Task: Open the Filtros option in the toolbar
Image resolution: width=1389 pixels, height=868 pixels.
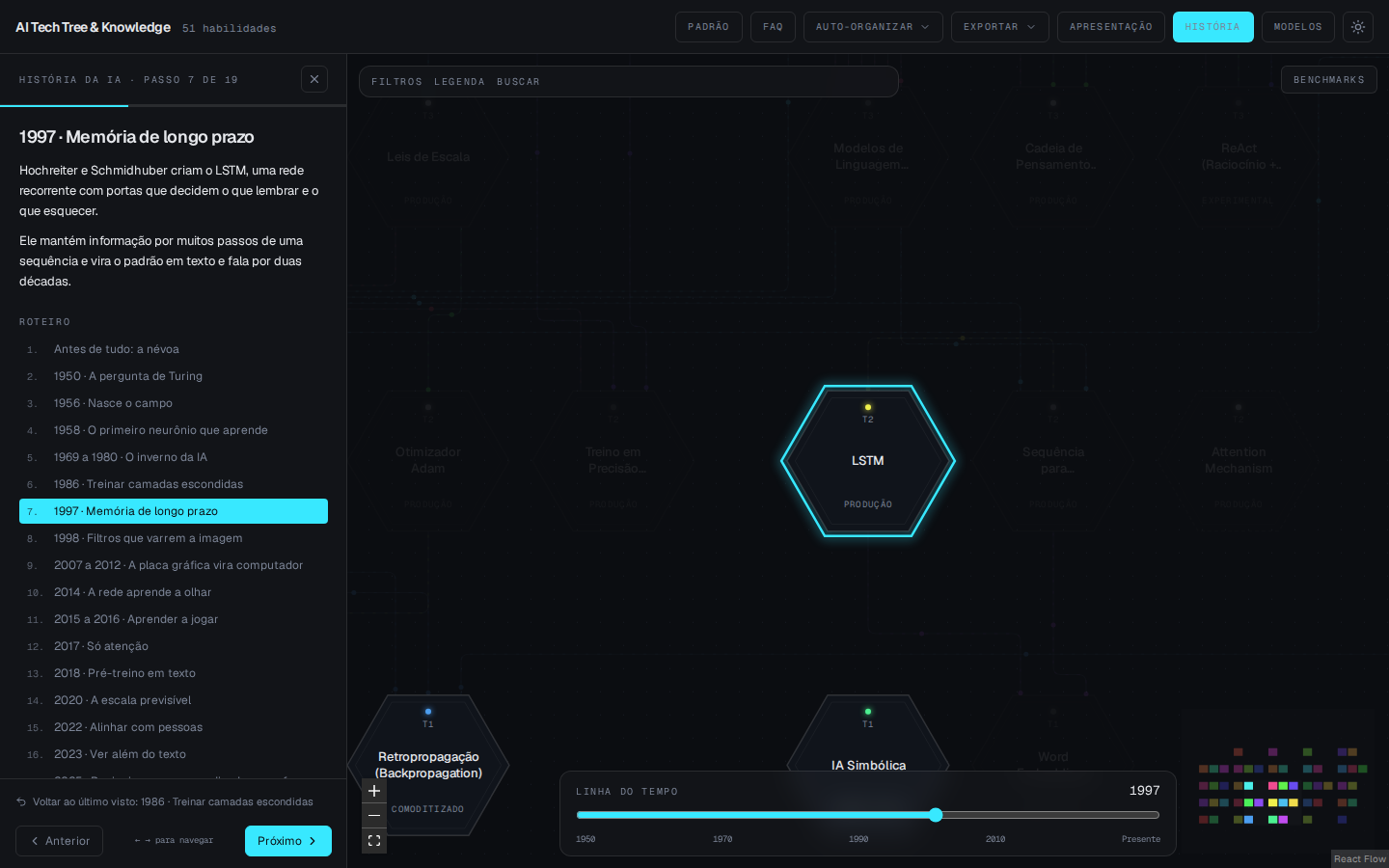Action: 396,82
